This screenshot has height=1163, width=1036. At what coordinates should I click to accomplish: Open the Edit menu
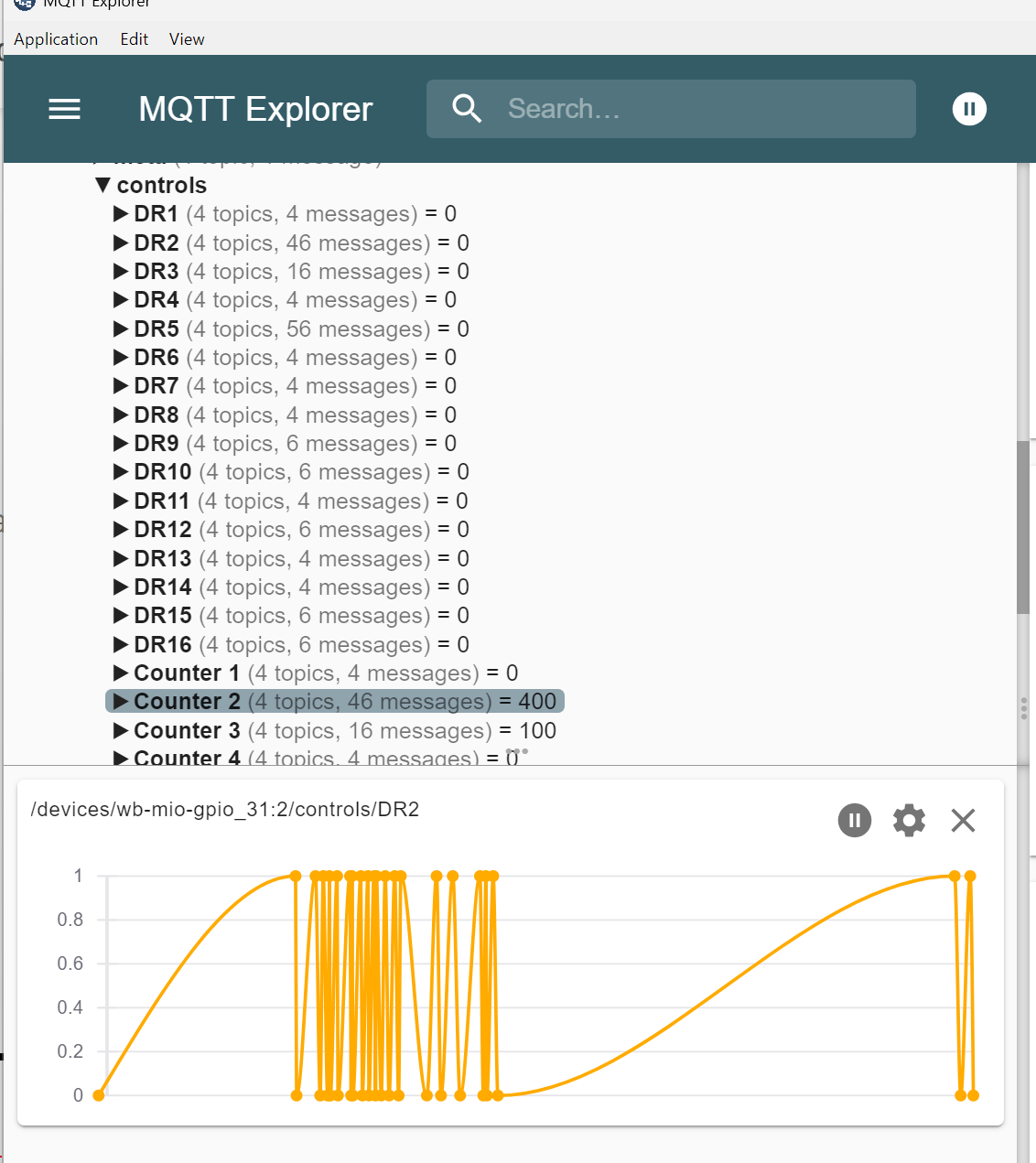click(x=134, y=39)
